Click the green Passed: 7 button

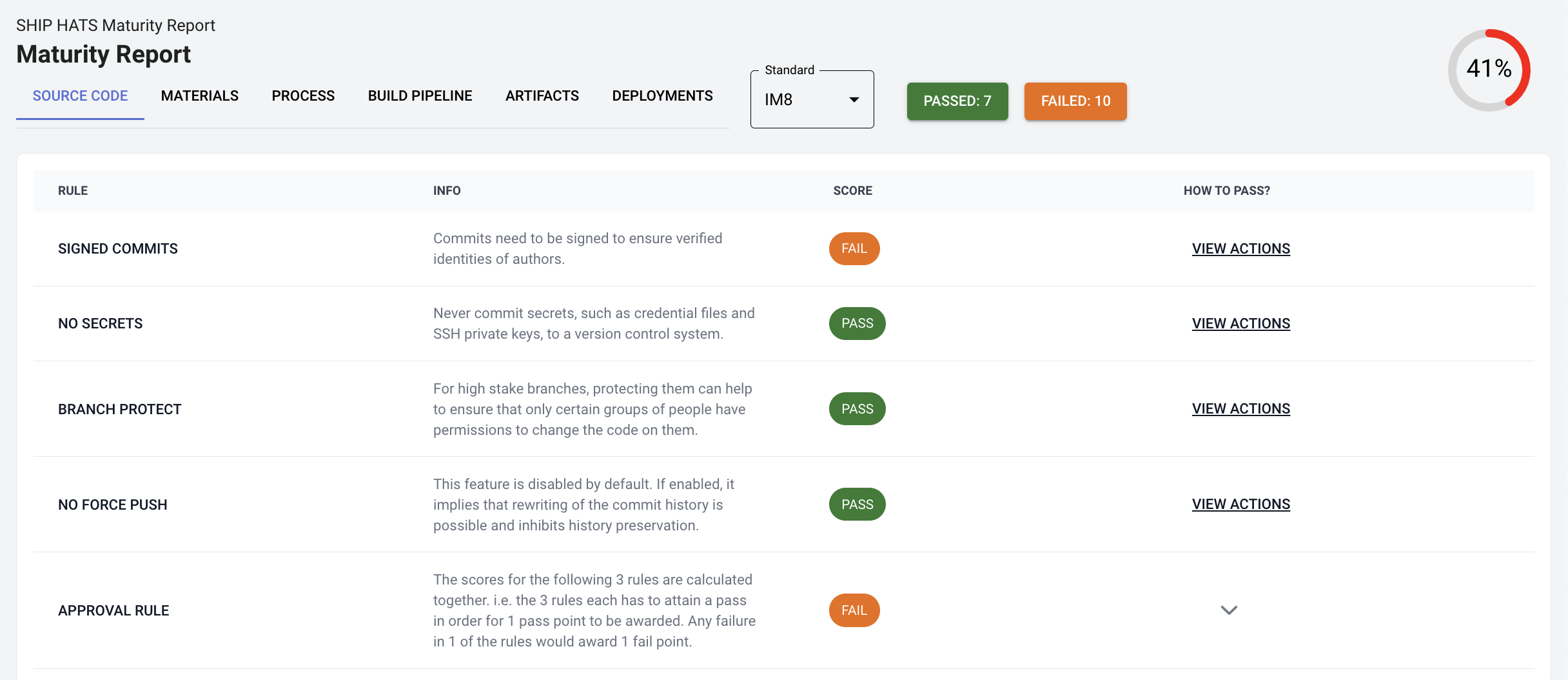[957, 101]
